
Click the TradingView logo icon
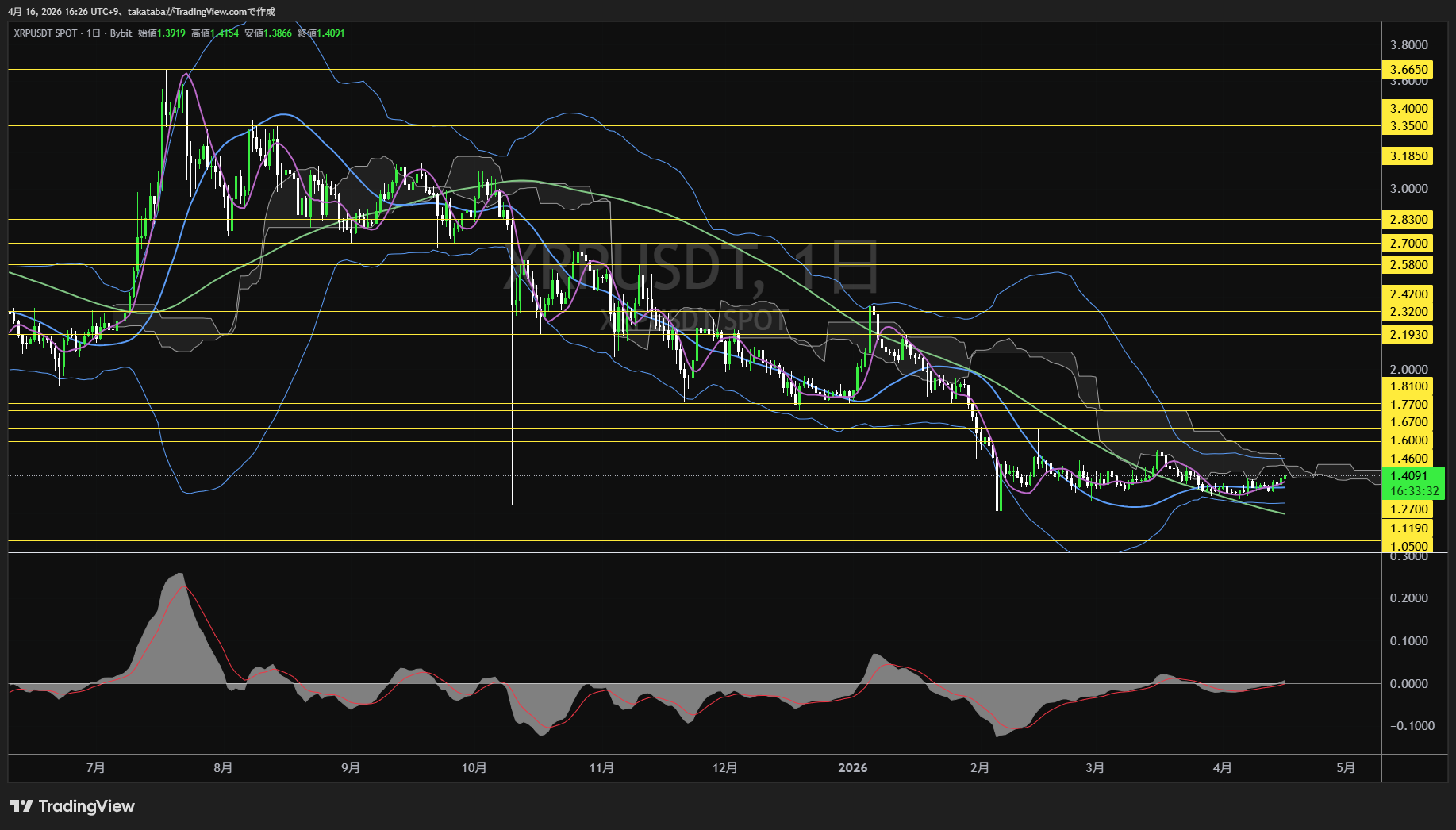tap(21, 806)
